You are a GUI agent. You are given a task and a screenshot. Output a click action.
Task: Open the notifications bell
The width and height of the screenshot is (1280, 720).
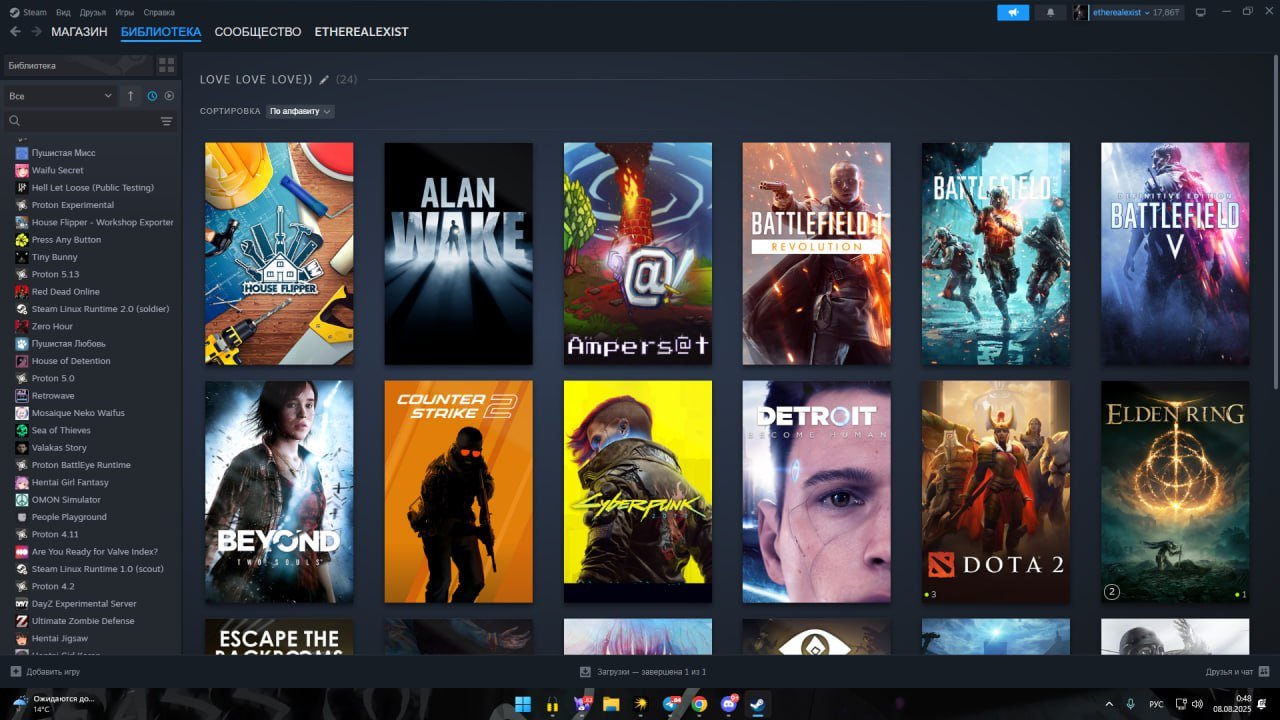(1050, 12)
